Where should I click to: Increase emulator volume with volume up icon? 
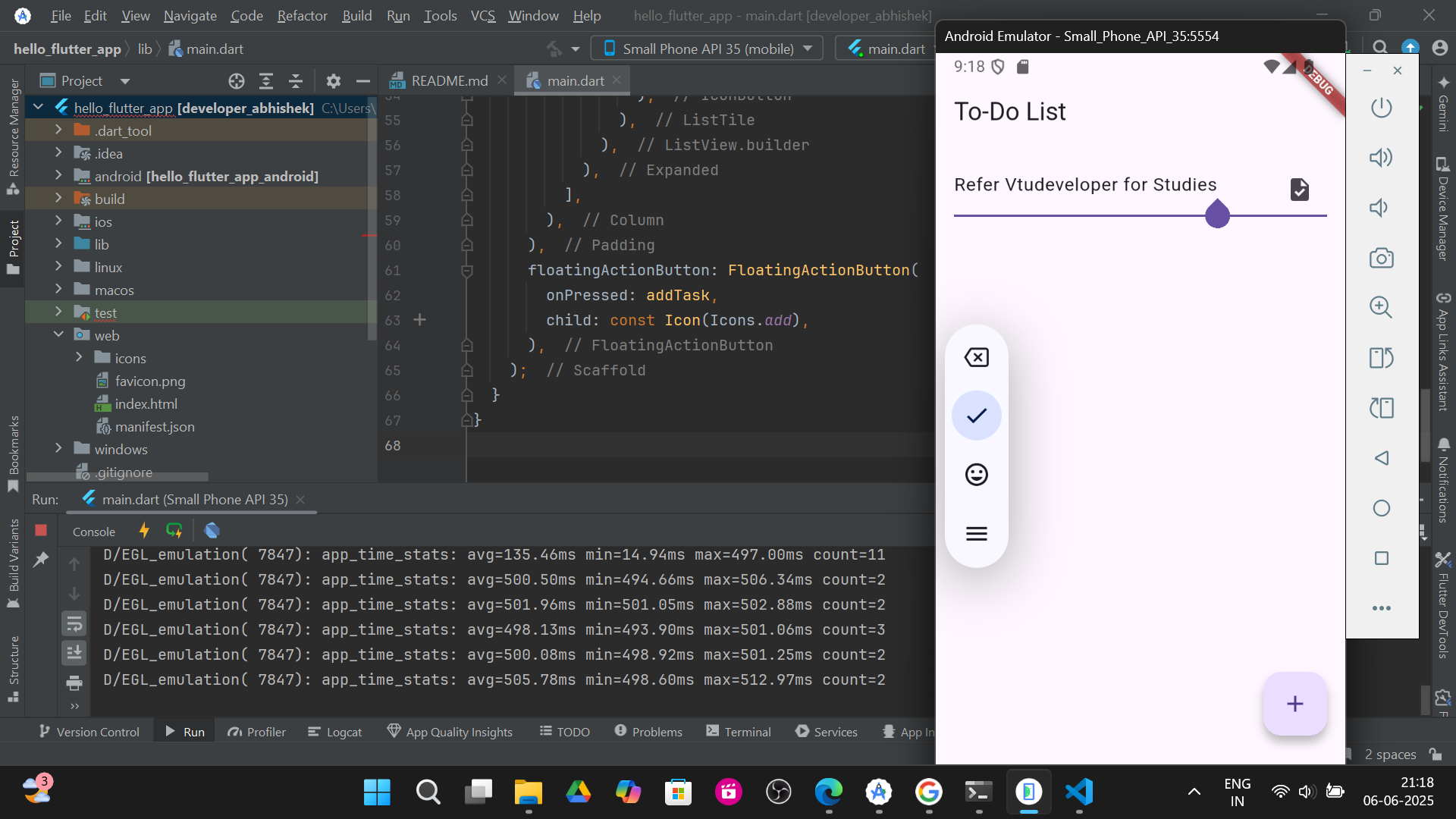[x=1381, y=157]
